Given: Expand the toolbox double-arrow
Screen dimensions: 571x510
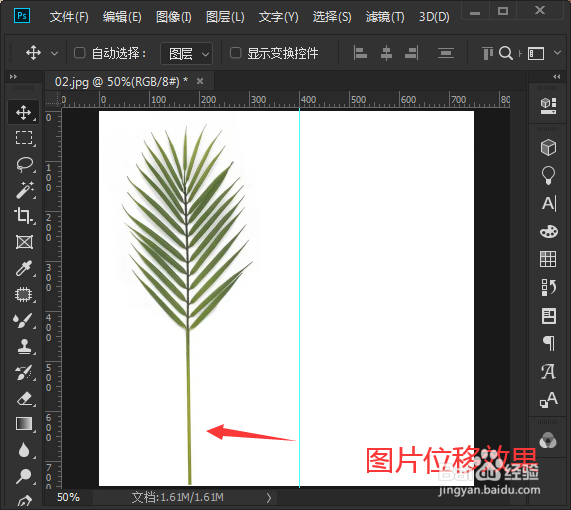Looking at the screenshot, I should [x=13, y=76].
